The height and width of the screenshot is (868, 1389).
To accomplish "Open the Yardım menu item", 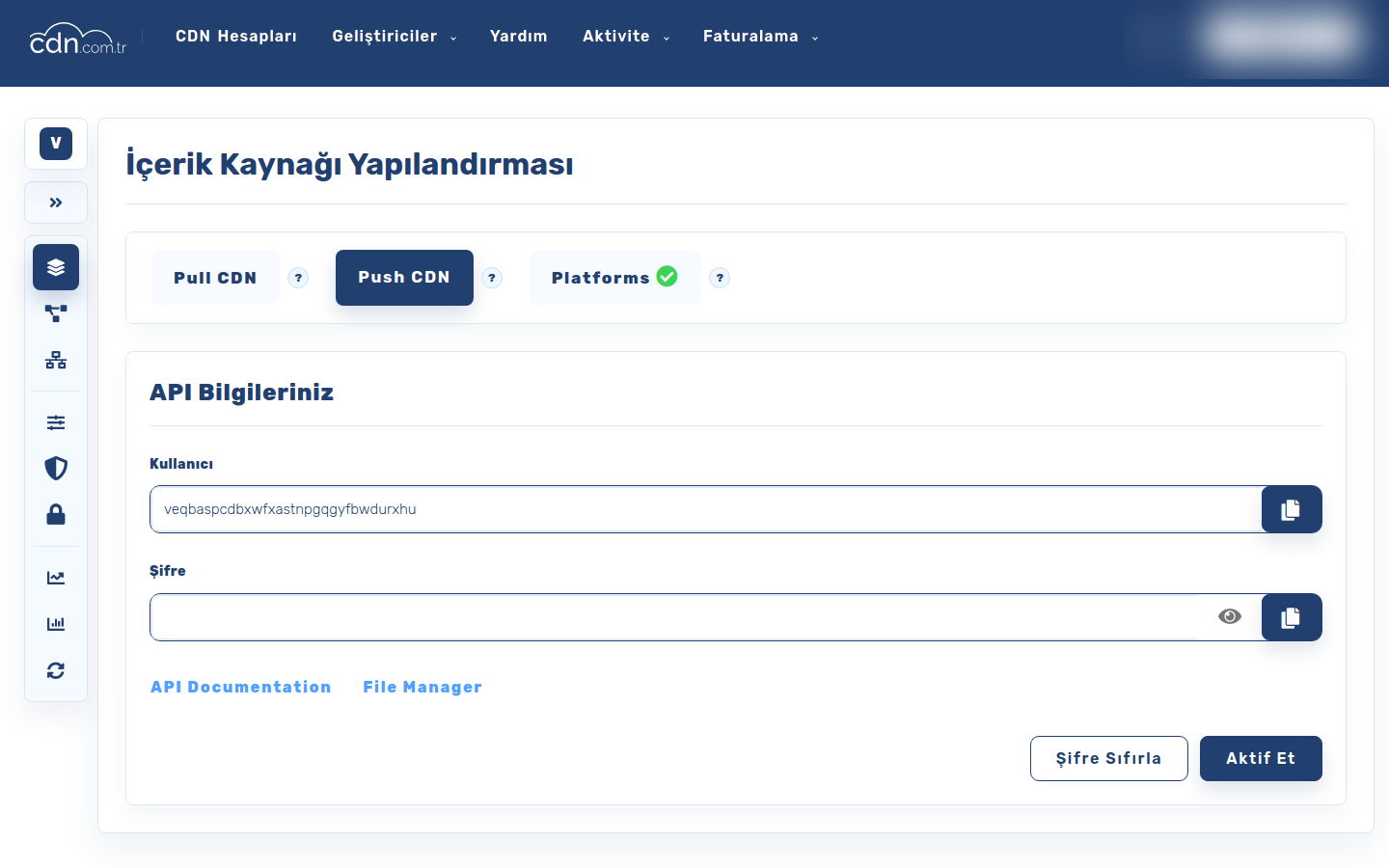I will click(519, 37).
